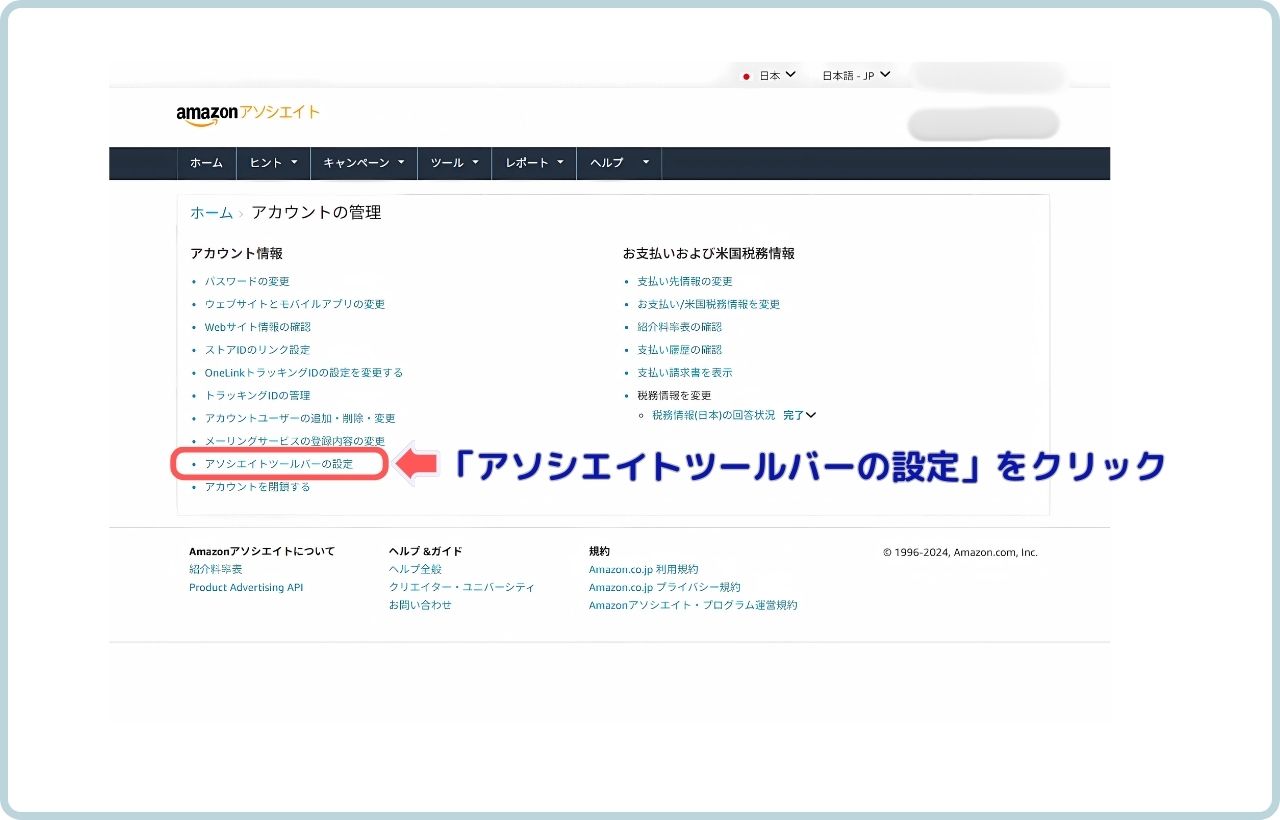Open 紹介料率表の確認 link
The height and width of the screenshot is (820, 1280).
[679, 327]
